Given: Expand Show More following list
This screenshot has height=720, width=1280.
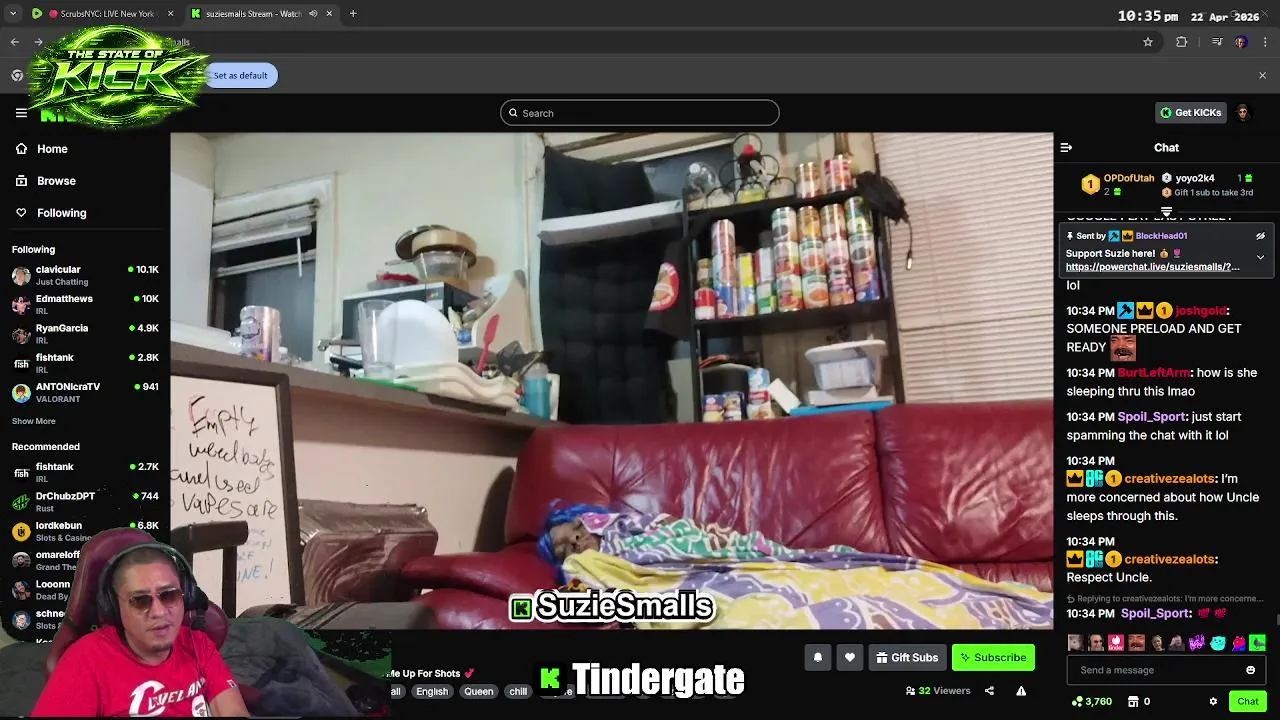Looking at the screenshot, I should point(34,421).
